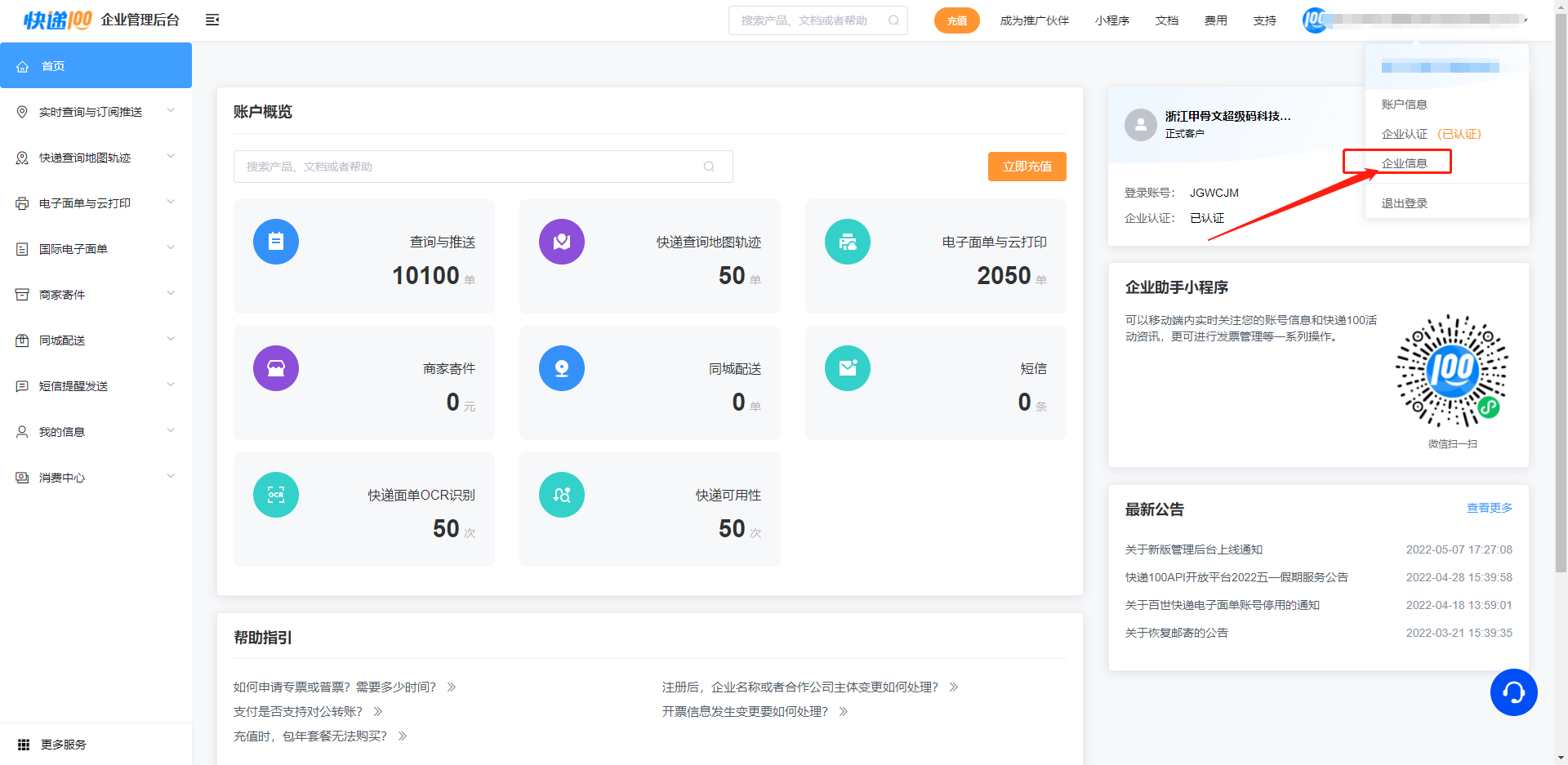Click the blue 查询与推送 clipboard icon
The height and width of the screenshot is (765, 1568).
[276, 242]
